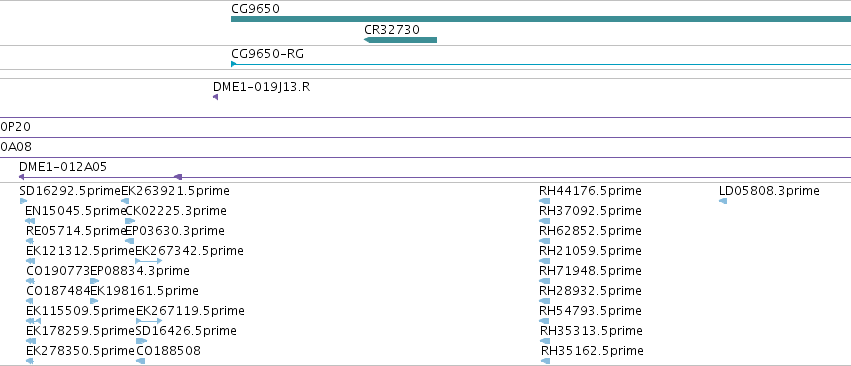Click the 0P20 BAC track line
Image resolution: width=851 pixels, height=366 pixels.
[426, 137]
